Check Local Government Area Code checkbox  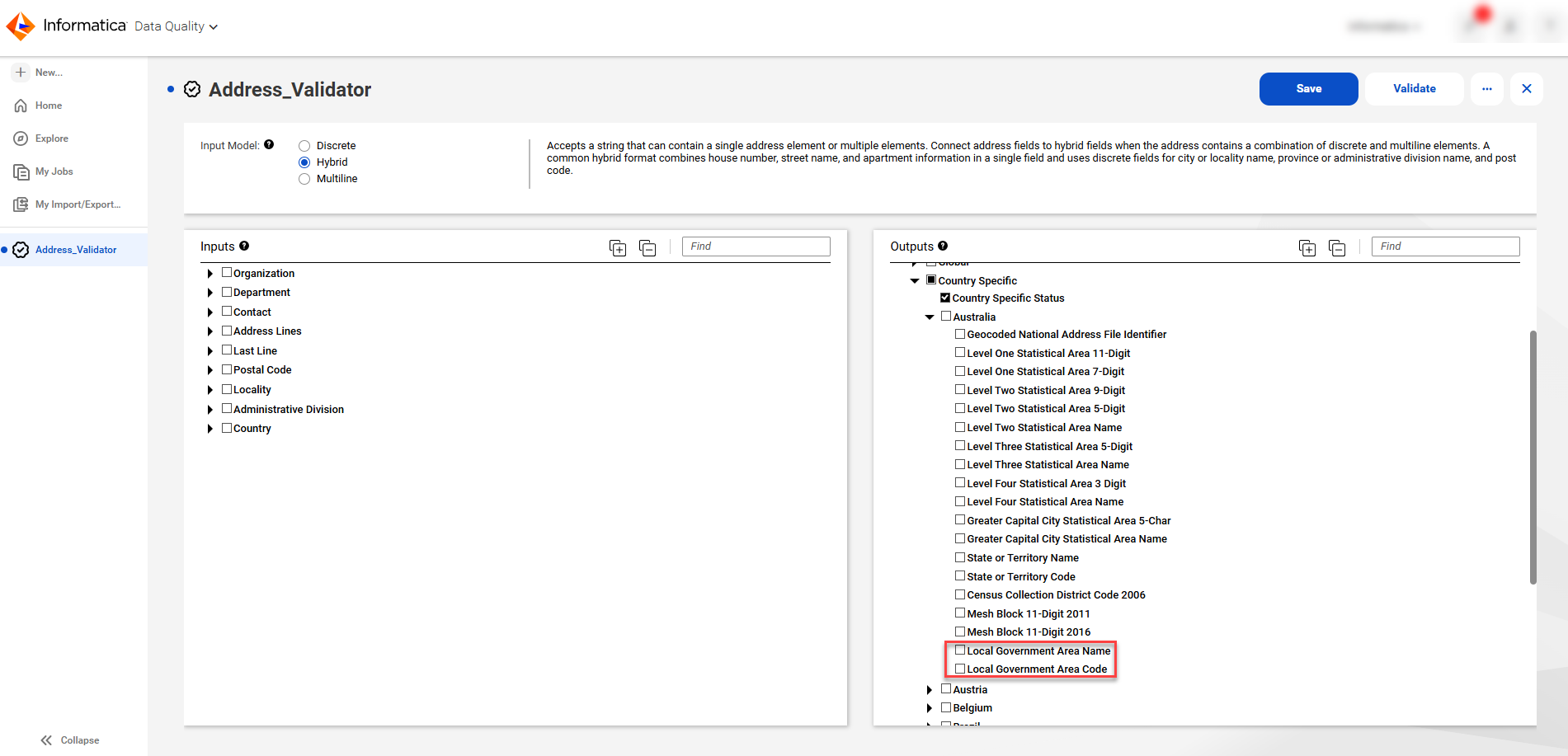pos(960,668)
